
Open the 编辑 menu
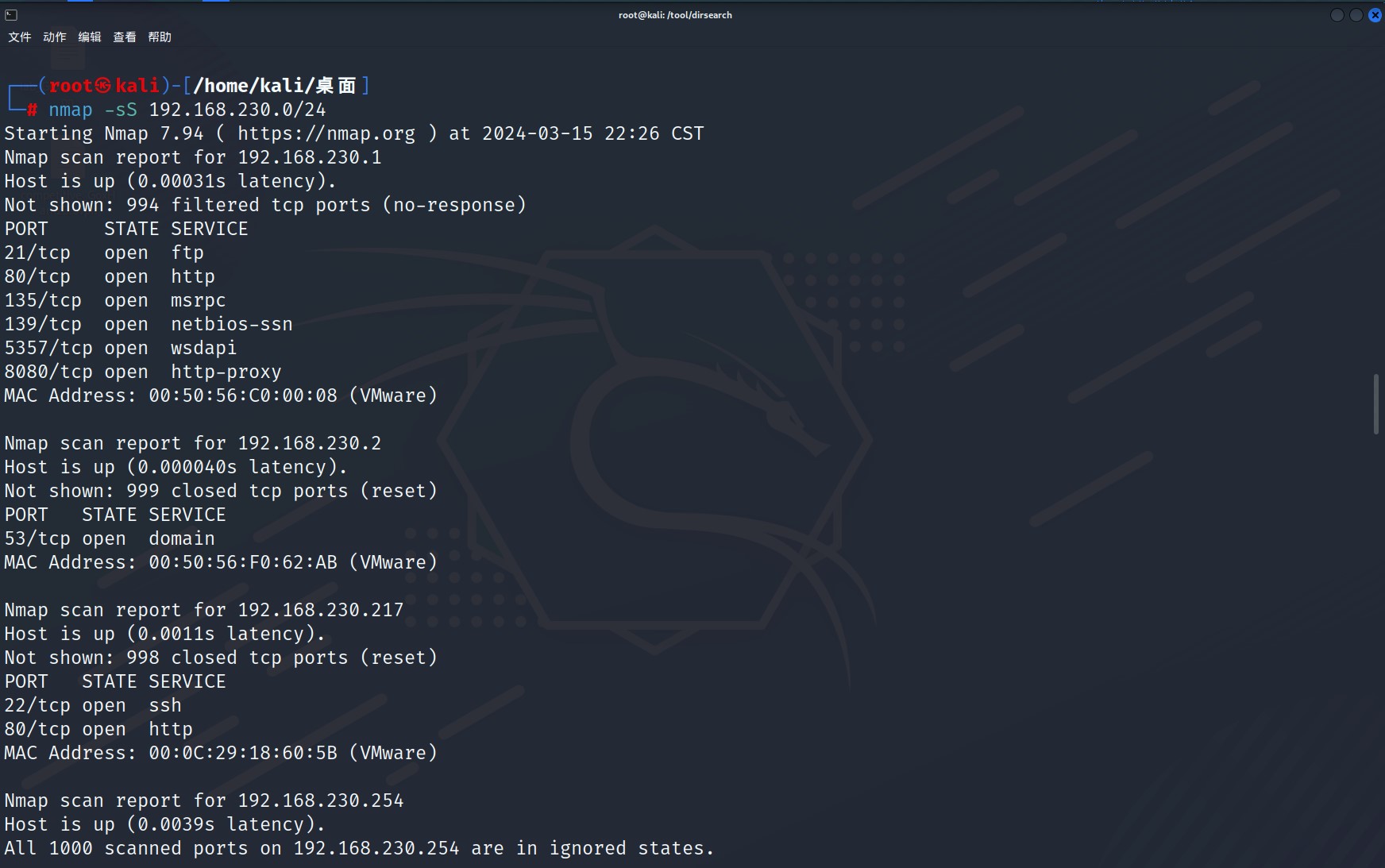click(x=90, y=37)
